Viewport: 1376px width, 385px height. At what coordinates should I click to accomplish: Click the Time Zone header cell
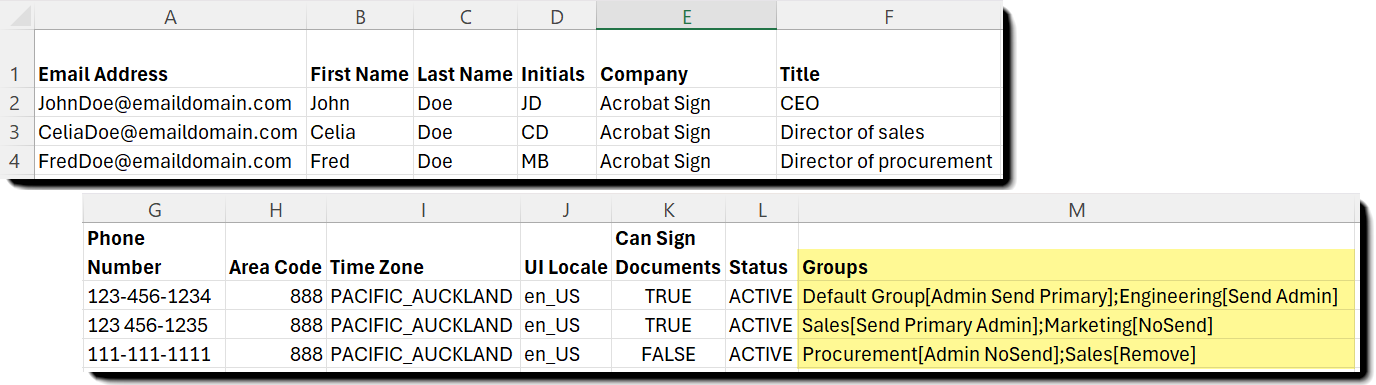[x=423, y=252]
